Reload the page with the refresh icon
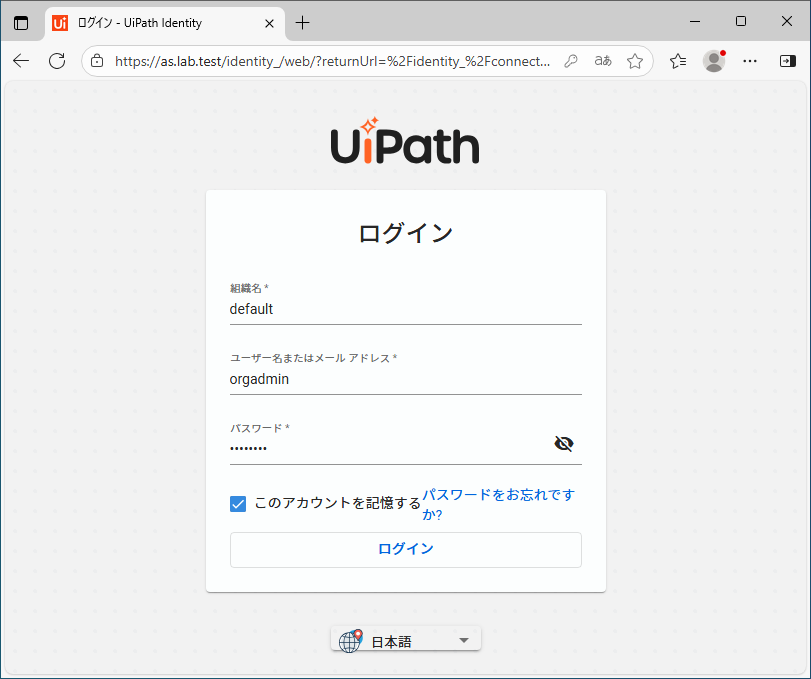The image size is (811, 679). coord(57,61)
